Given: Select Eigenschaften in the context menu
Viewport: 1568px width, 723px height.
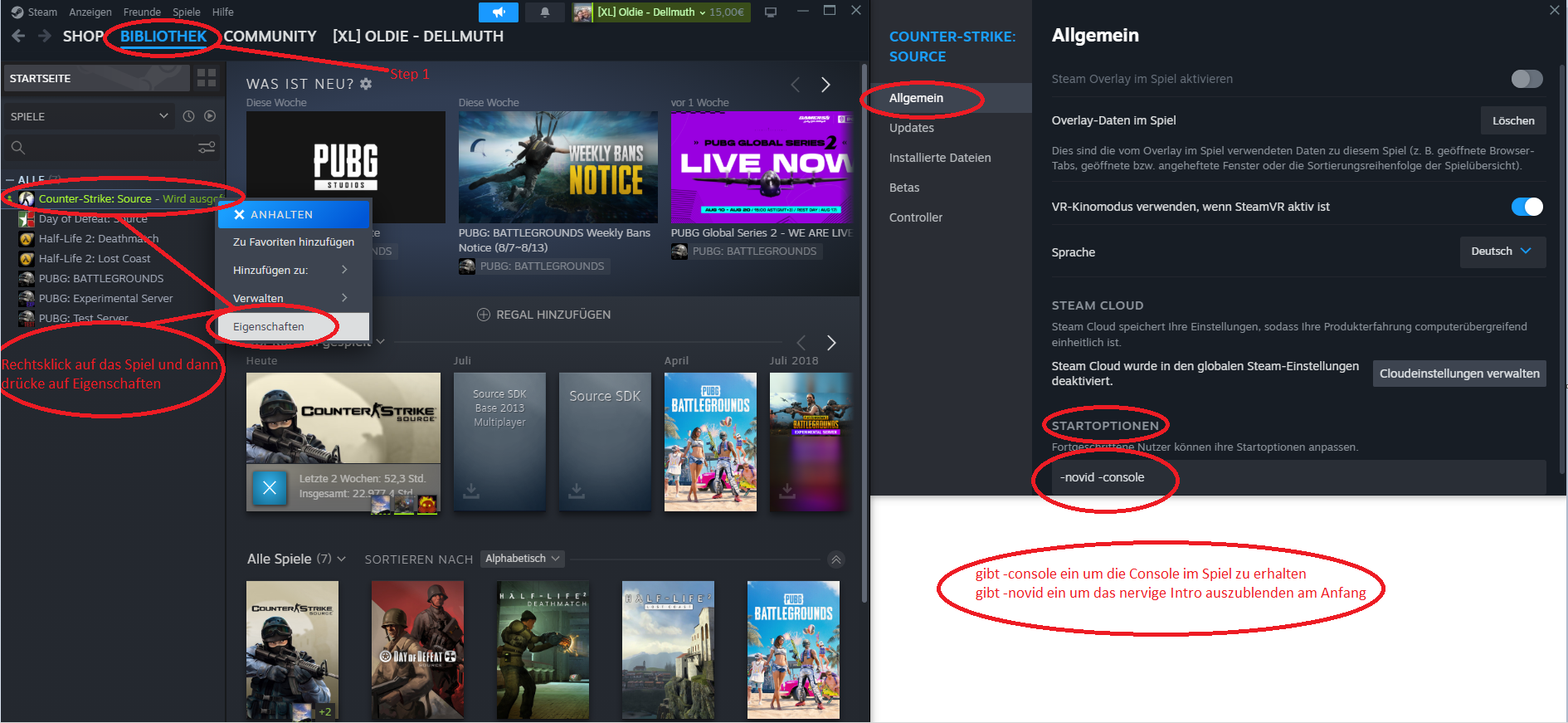Looking at the screenshot, I should coord(269,326).
